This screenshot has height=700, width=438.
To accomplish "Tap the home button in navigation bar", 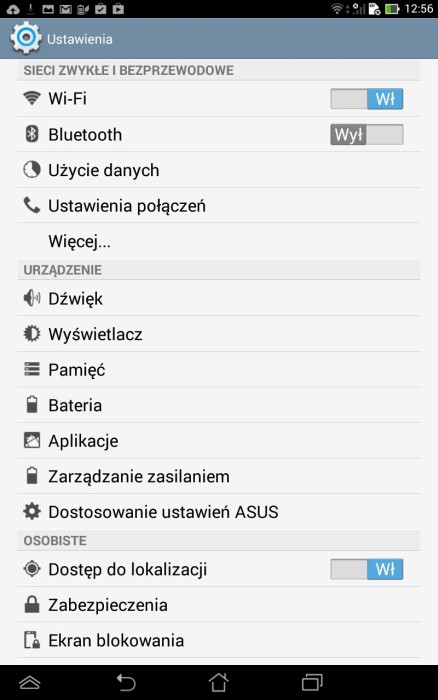I will click(218, 683).
